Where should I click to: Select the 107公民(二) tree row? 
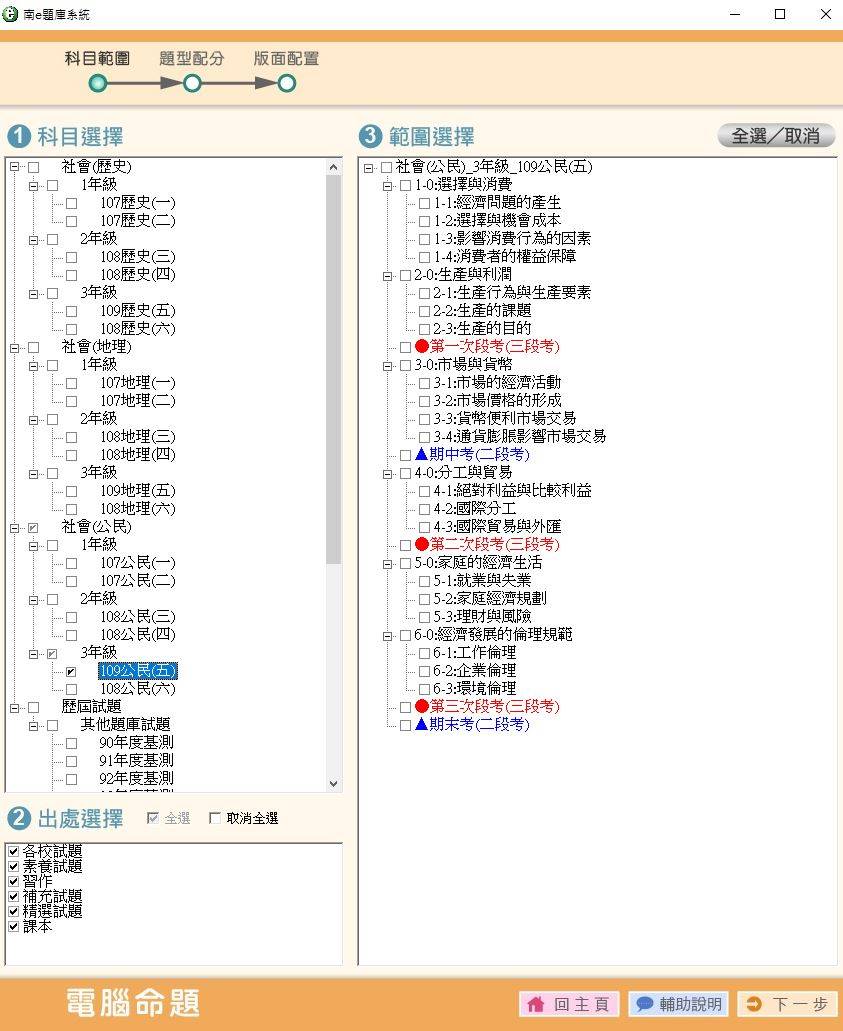tap(137, 581)
